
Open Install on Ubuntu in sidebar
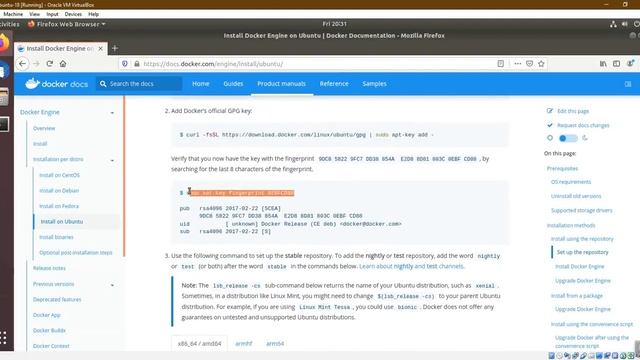pyautogui.click(x=62, y=222)
